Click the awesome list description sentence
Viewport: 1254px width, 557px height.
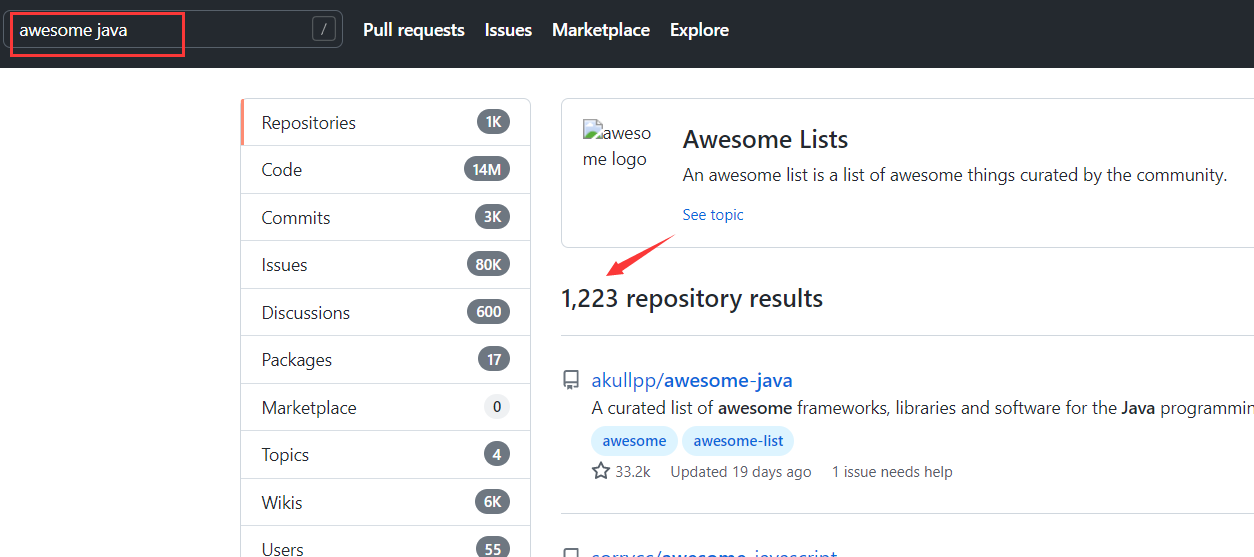point(954,175)
